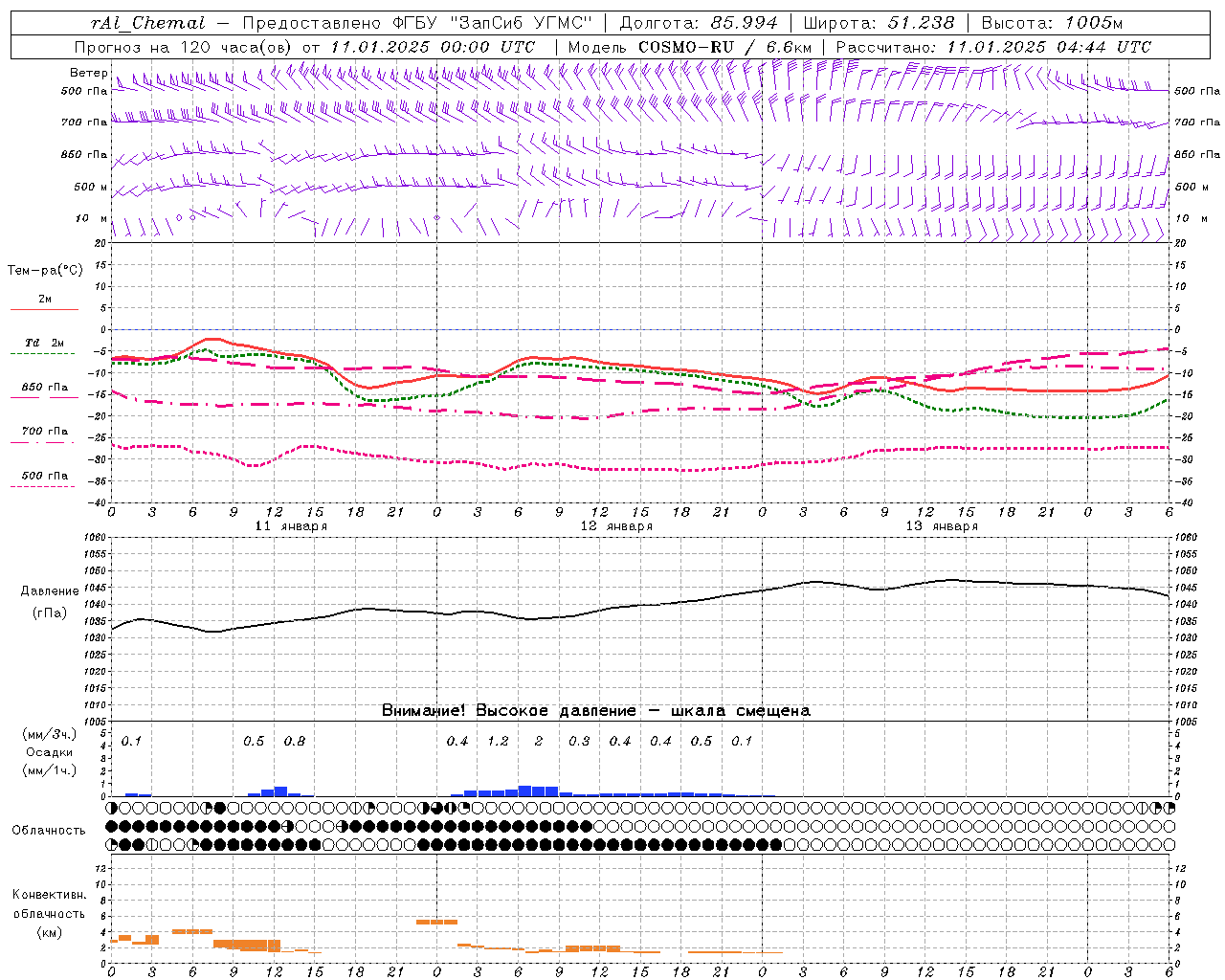Viewport: 1225px width, 980px height.
Task: Click the Осадки precipitation label
Action: (50, 752)
